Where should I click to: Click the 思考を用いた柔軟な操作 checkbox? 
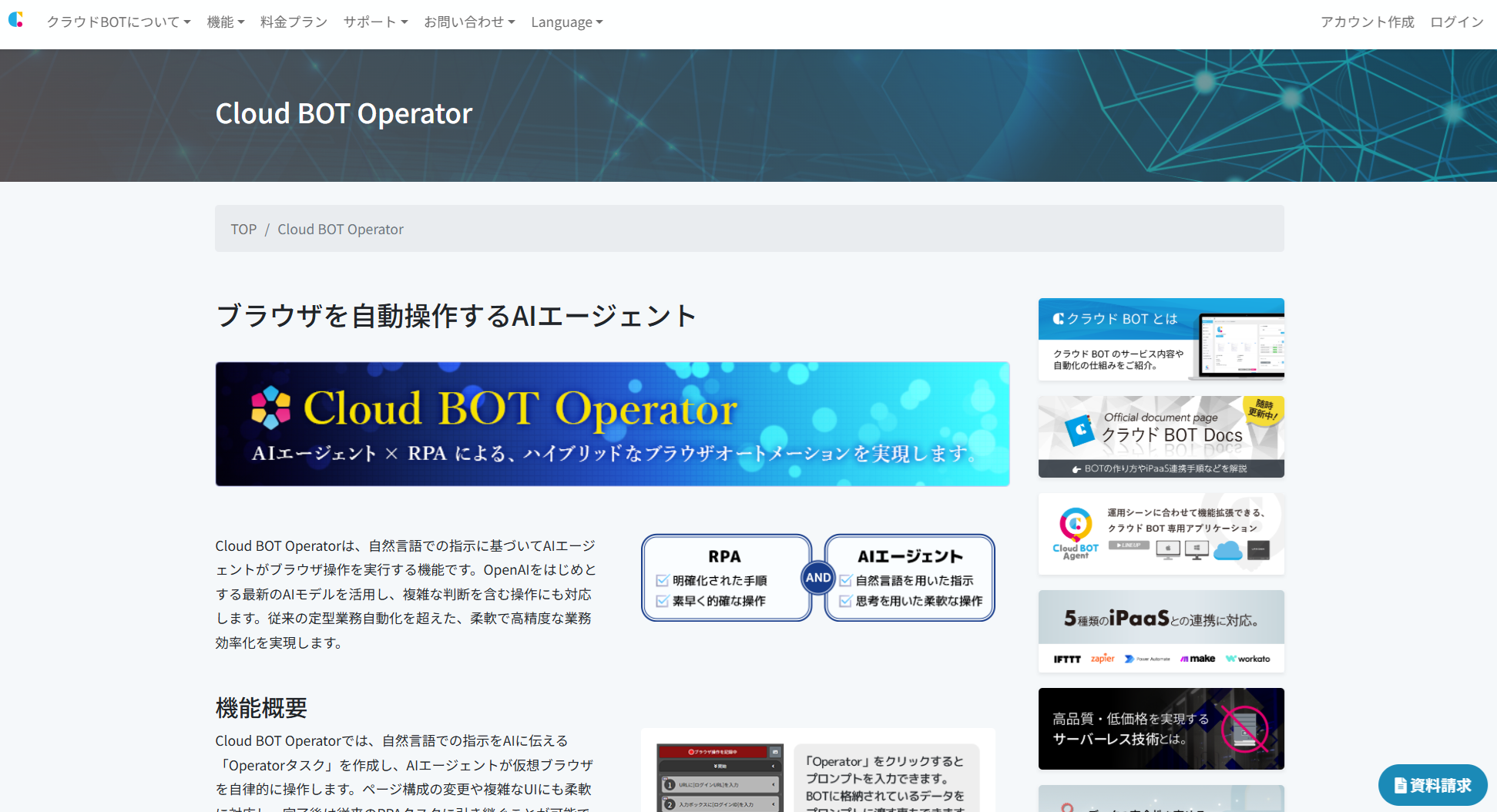[845, 601]
